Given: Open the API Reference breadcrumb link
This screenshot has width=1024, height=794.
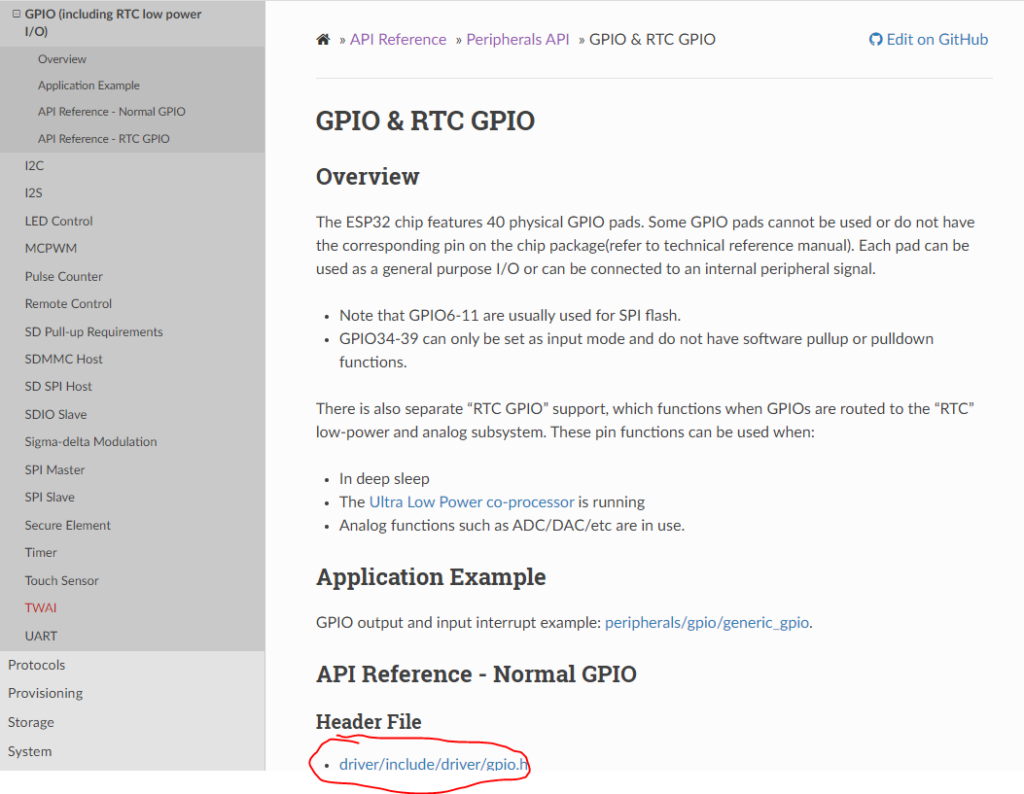Looking at the screenshot, I should click(x=398, y=40).
